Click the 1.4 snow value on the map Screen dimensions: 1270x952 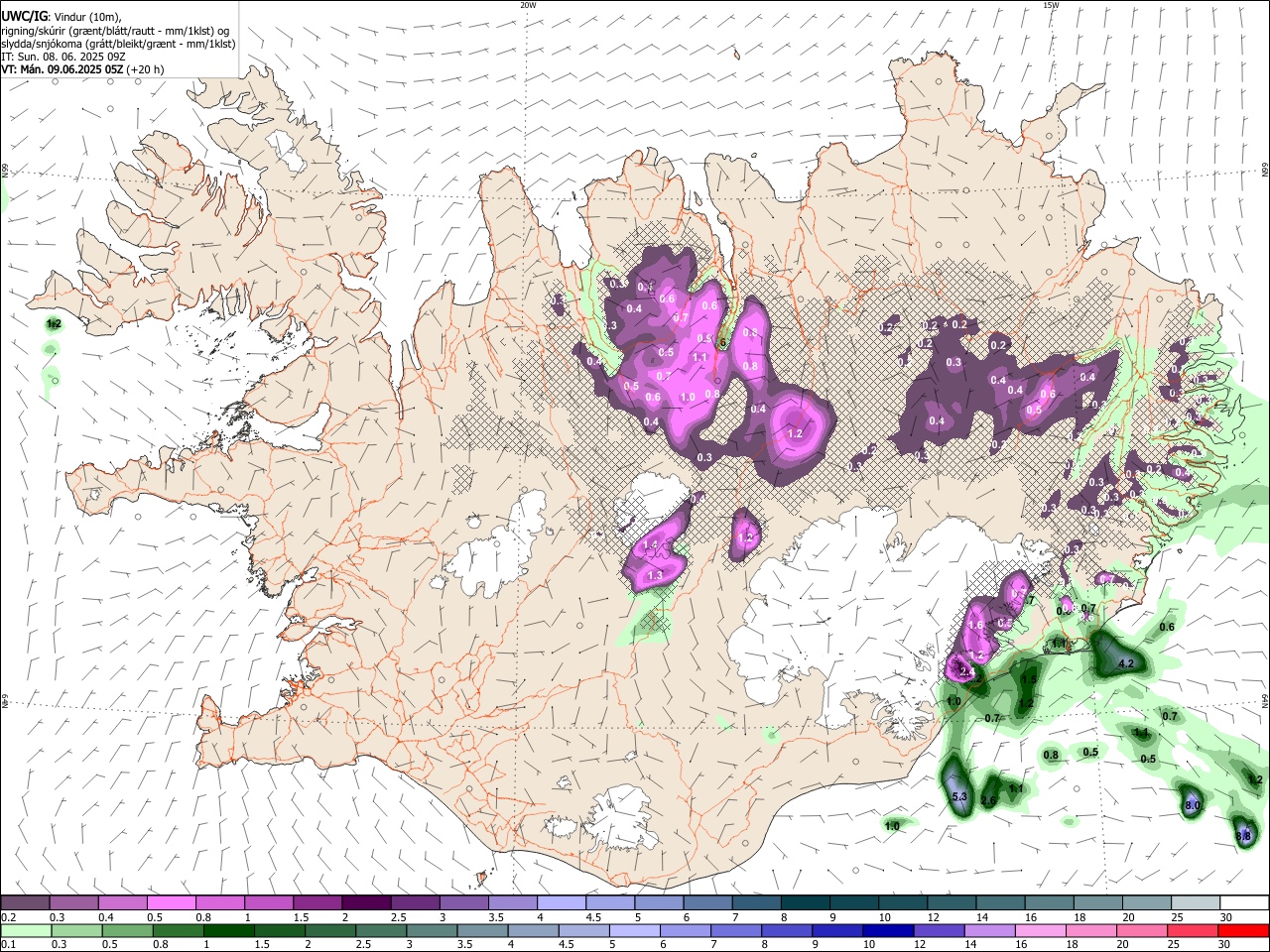651,545
